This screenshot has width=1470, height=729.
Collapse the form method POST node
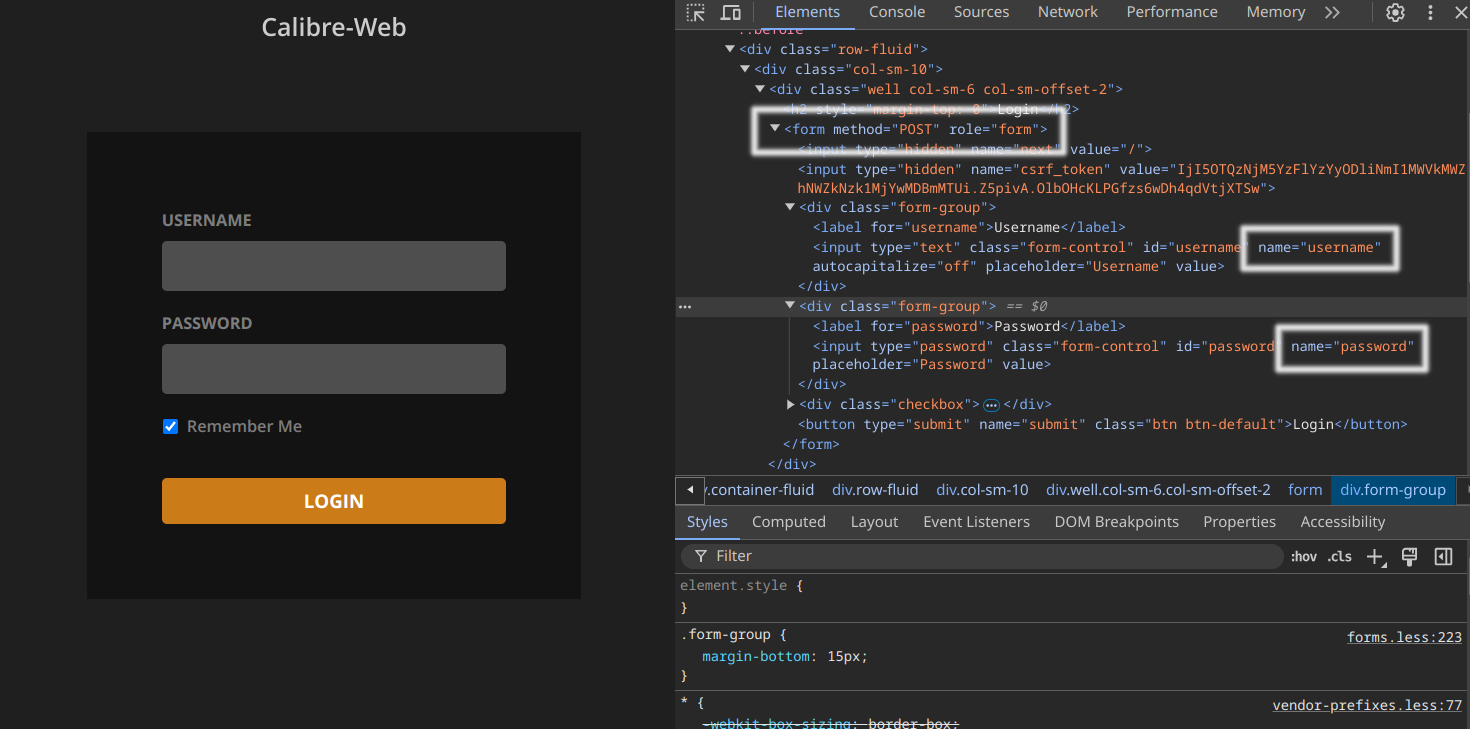click(775, 129)
